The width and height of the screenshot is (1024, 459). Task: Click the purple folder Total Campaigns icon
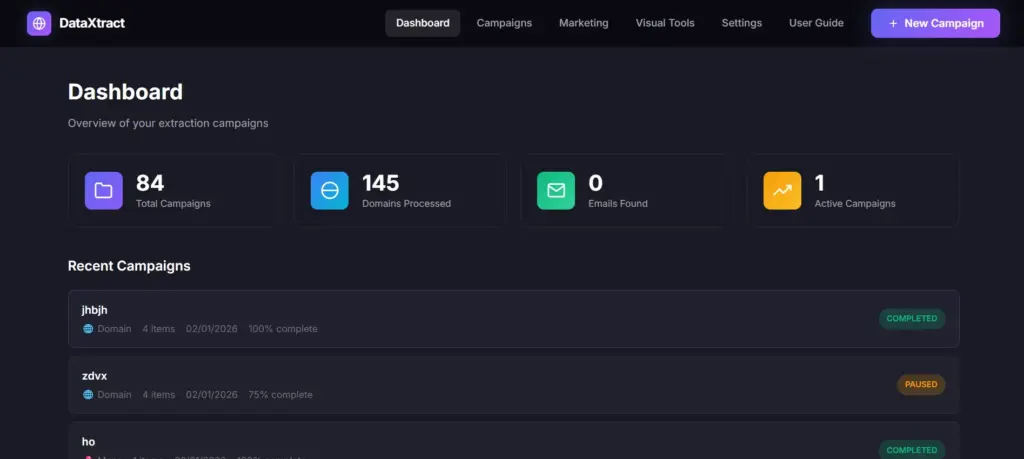104,191
